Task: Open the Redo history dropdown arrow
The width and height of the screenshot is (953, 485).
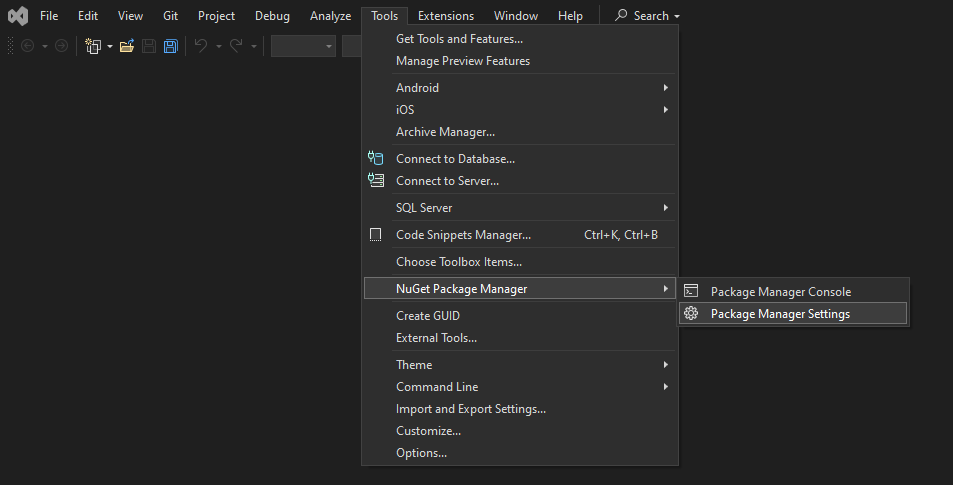Action: pos(253,46)
